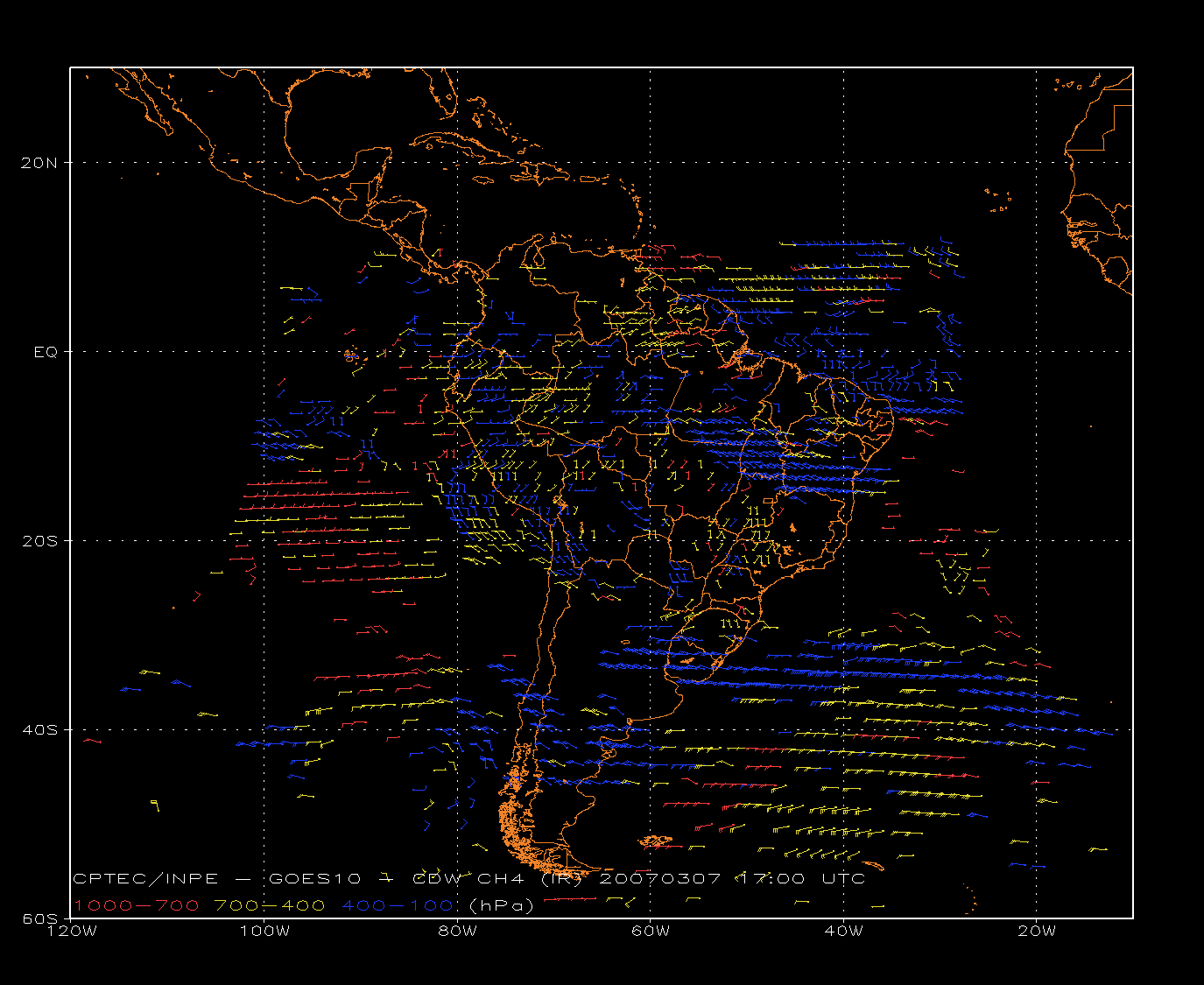Click the 120W longitude label
This screenshot has width=1204, height=985.
point(70,931)
